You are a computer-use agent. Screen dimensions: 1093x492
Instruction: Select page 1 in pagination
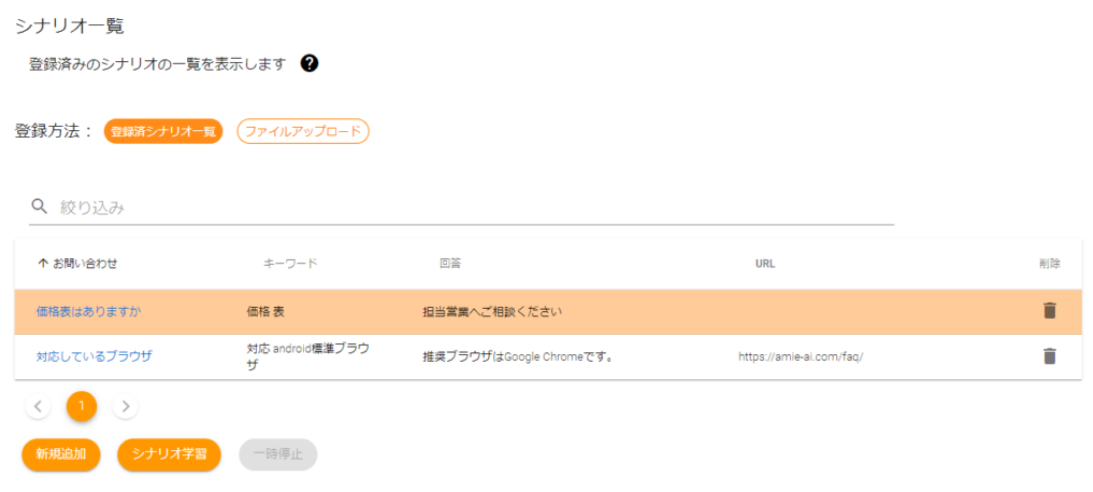[x=82, y=407]
